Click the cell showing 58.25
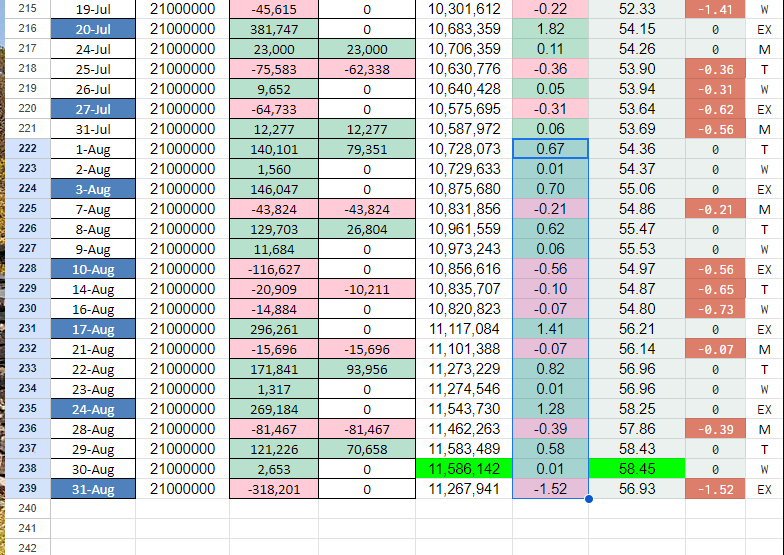The image size is (784, 555). tap(637, 409)
